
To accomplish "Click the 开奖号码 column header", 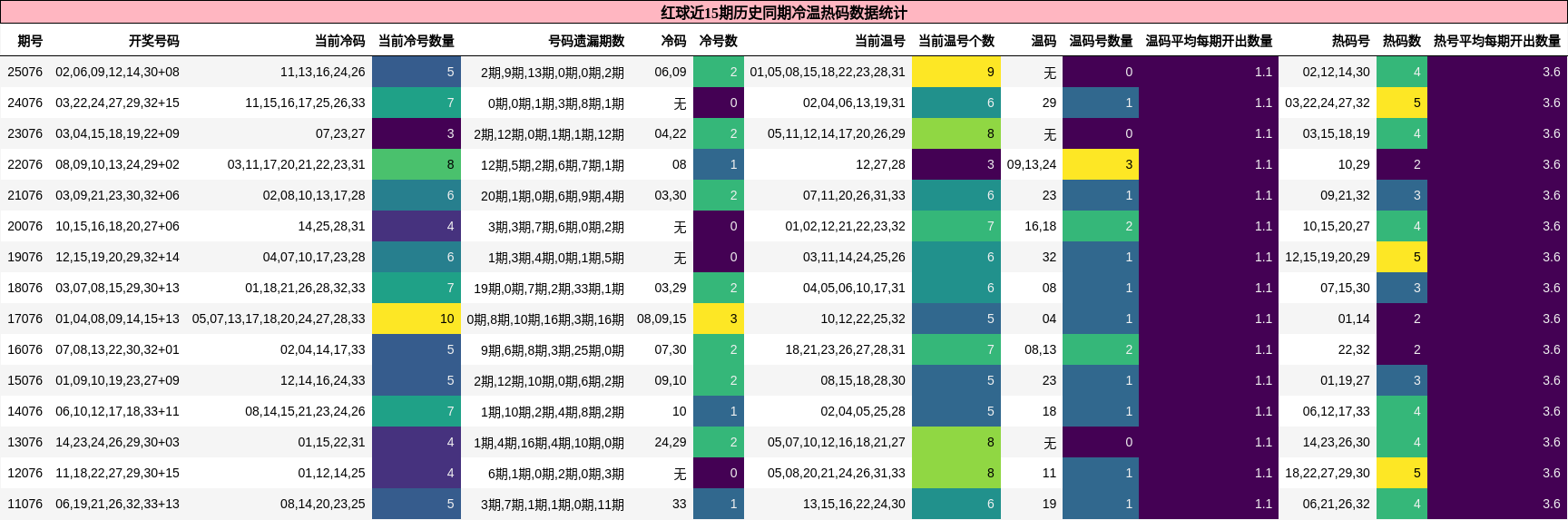I will click(x=153, y=41).
